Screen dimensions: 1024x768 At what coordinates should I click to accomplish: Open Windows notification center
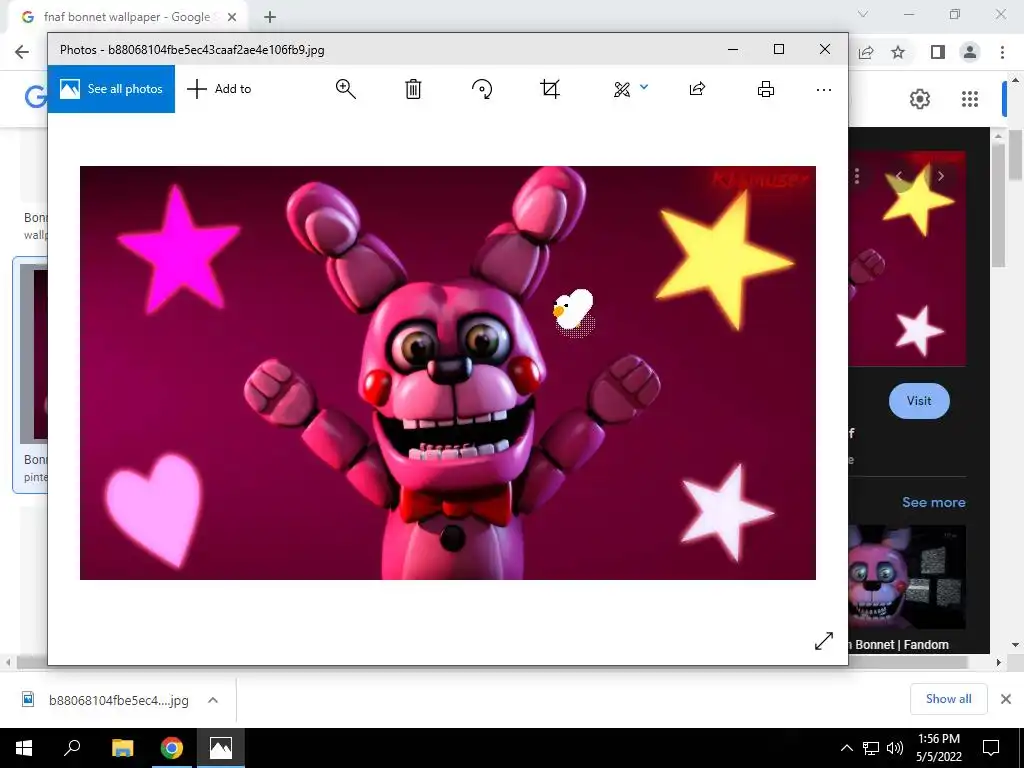point(991,748)
